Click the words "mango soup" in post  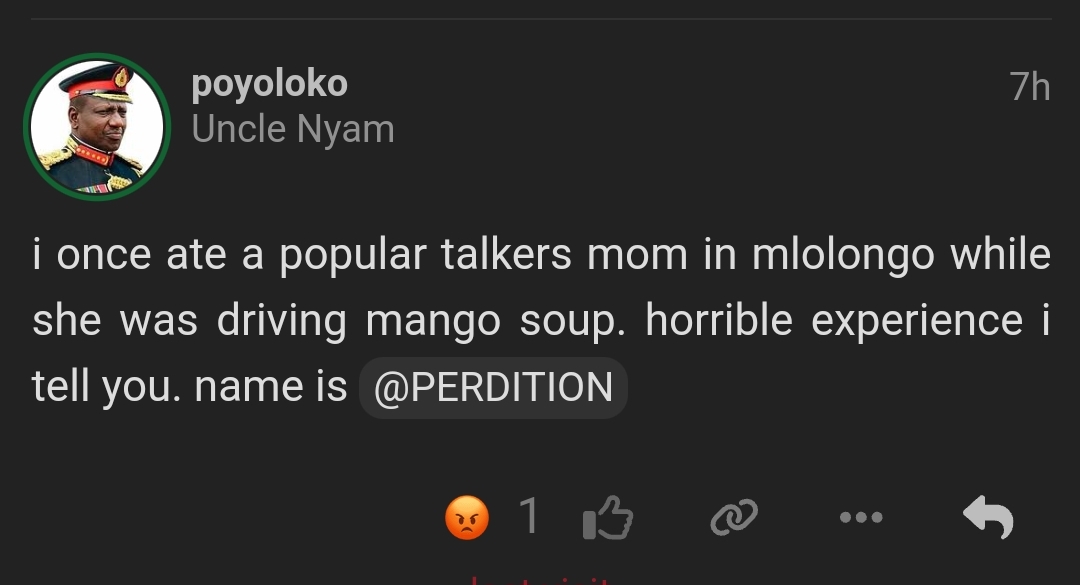coord(496,321)
